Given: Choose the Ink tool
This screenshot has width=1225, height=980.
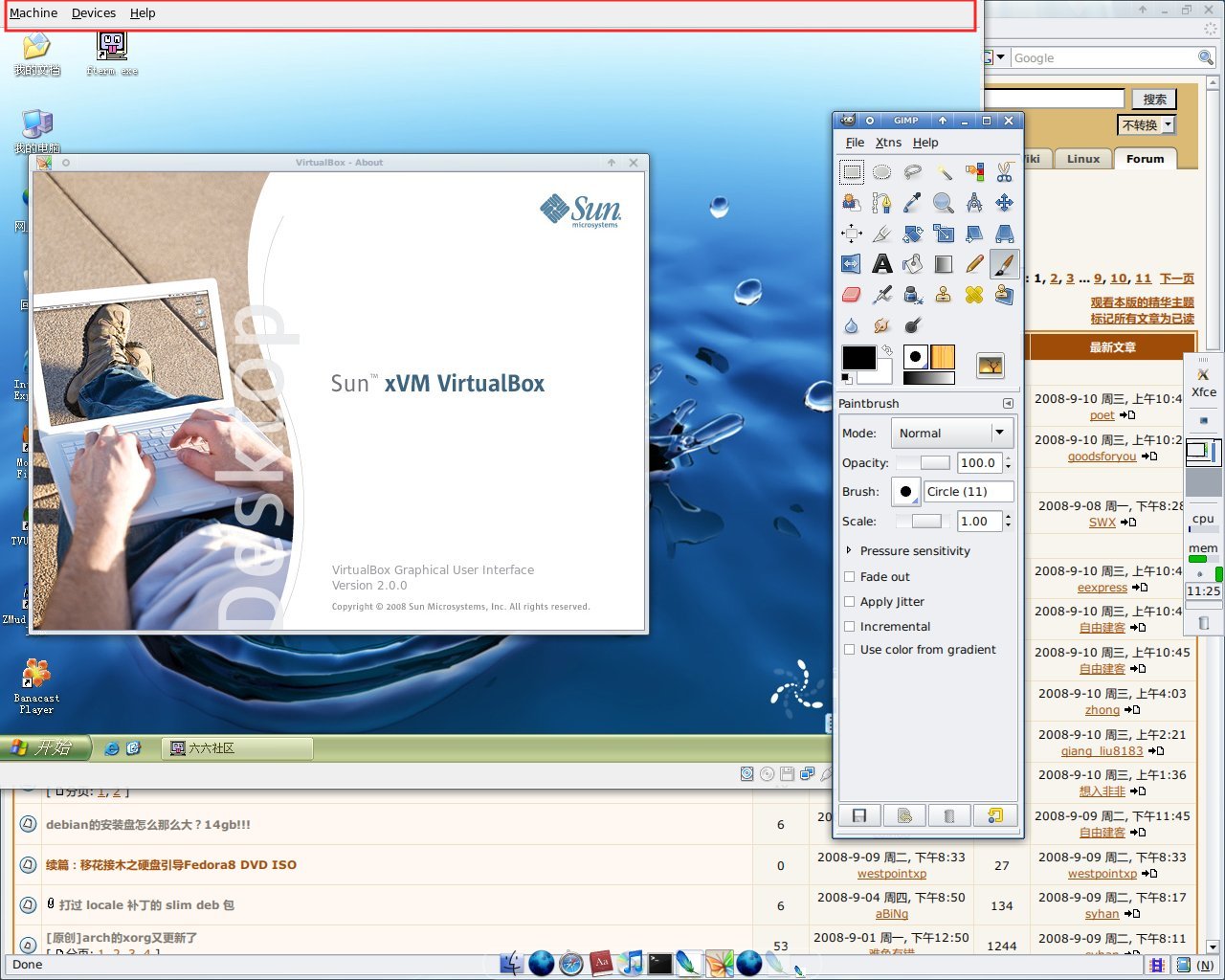Looking at the screenshot, I should pos(913,295).
